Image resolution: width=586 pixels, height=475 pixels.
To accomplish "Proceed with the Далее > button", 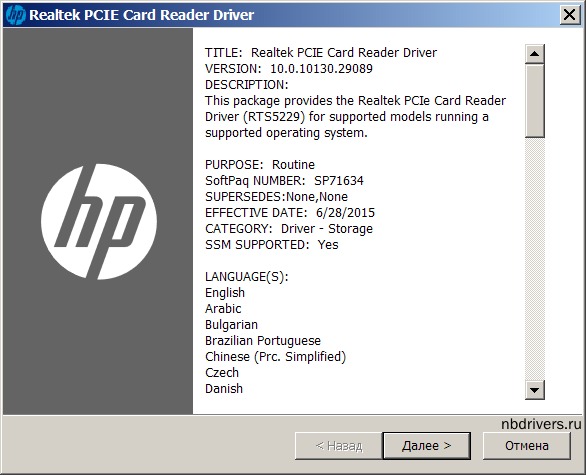I will (x=426, y=446).
